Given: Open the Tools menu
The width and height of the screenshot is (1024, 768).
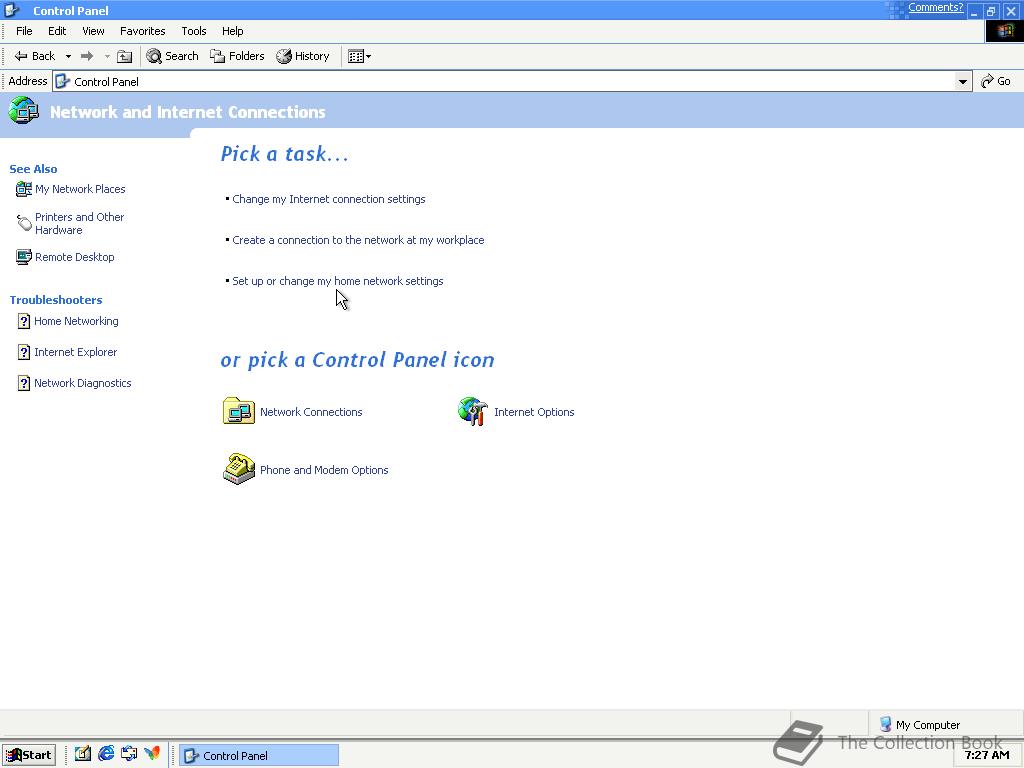Looking at the screenshot, I should pyautogui.click(x=194, y=31).
